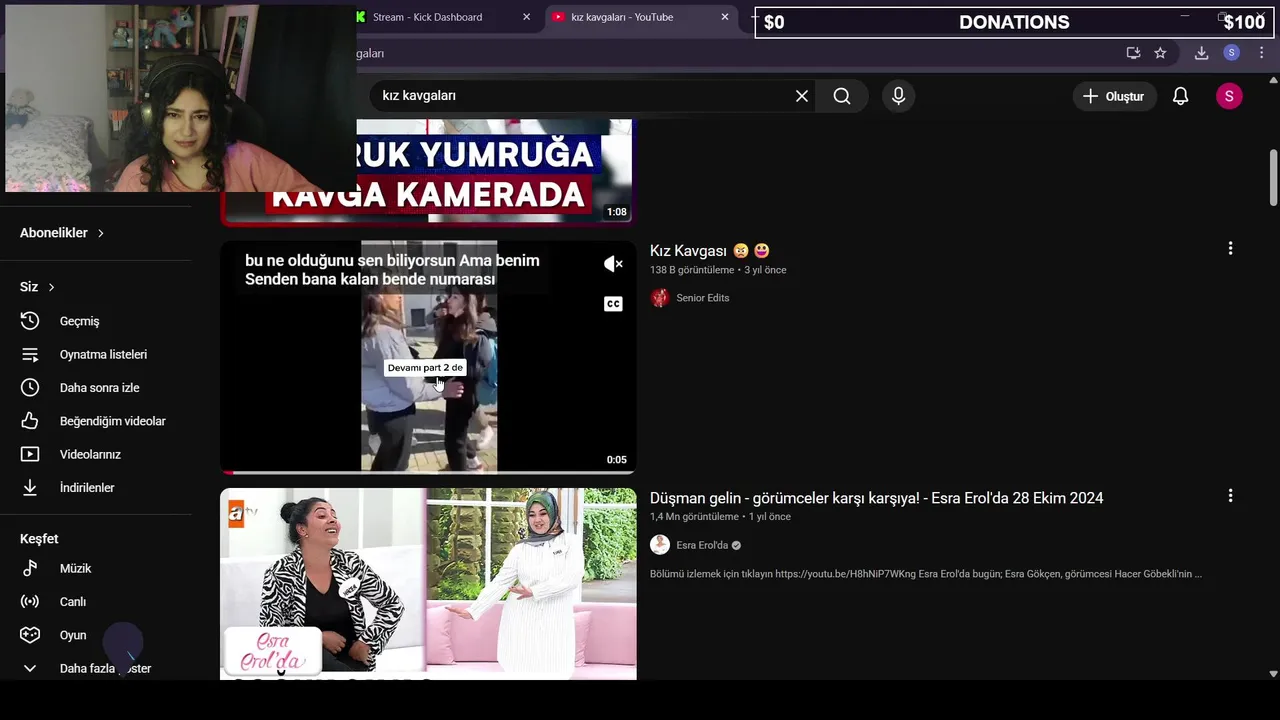The width and height of the screenshot is (1280, 720).
Task: Click the install app icon in address bar
Action: point(1133,53)
